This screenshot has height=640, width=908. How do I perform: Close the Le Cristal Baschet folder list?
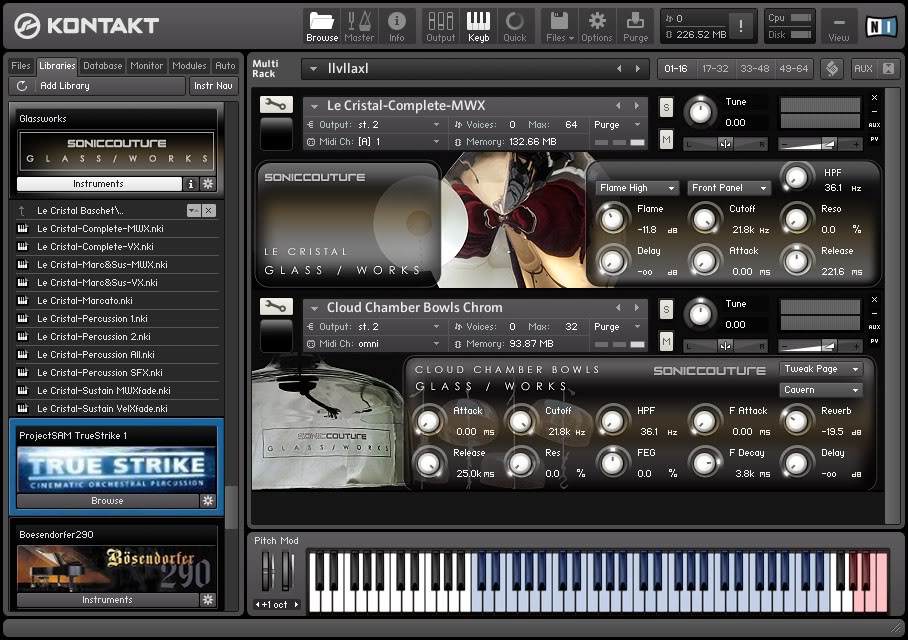209,210
